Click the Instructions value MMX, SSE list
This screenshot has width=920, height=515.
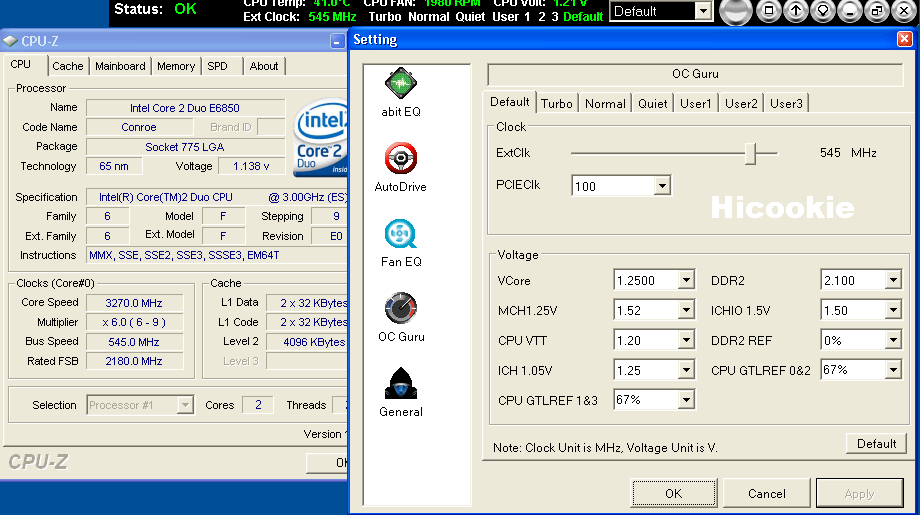pos(217,255)
